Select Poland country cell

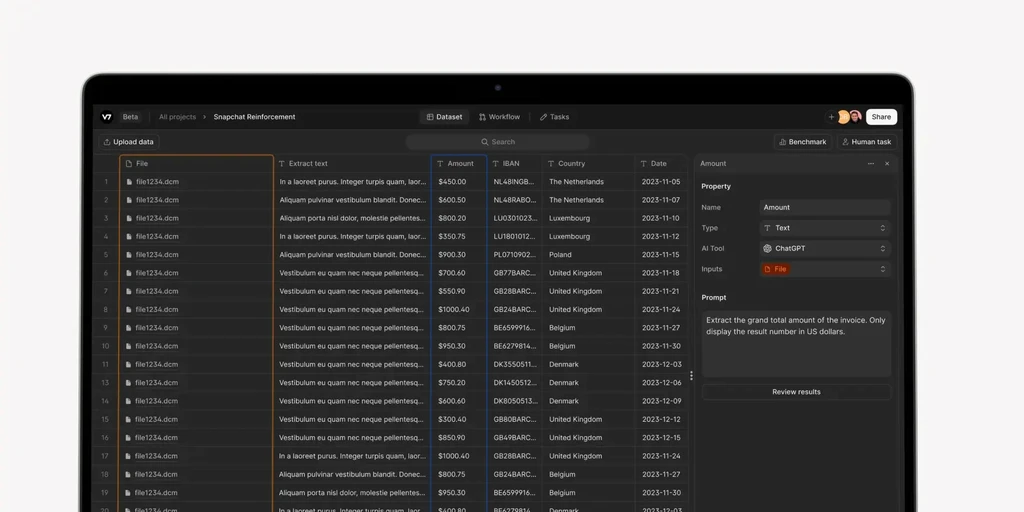coord(588,255)
